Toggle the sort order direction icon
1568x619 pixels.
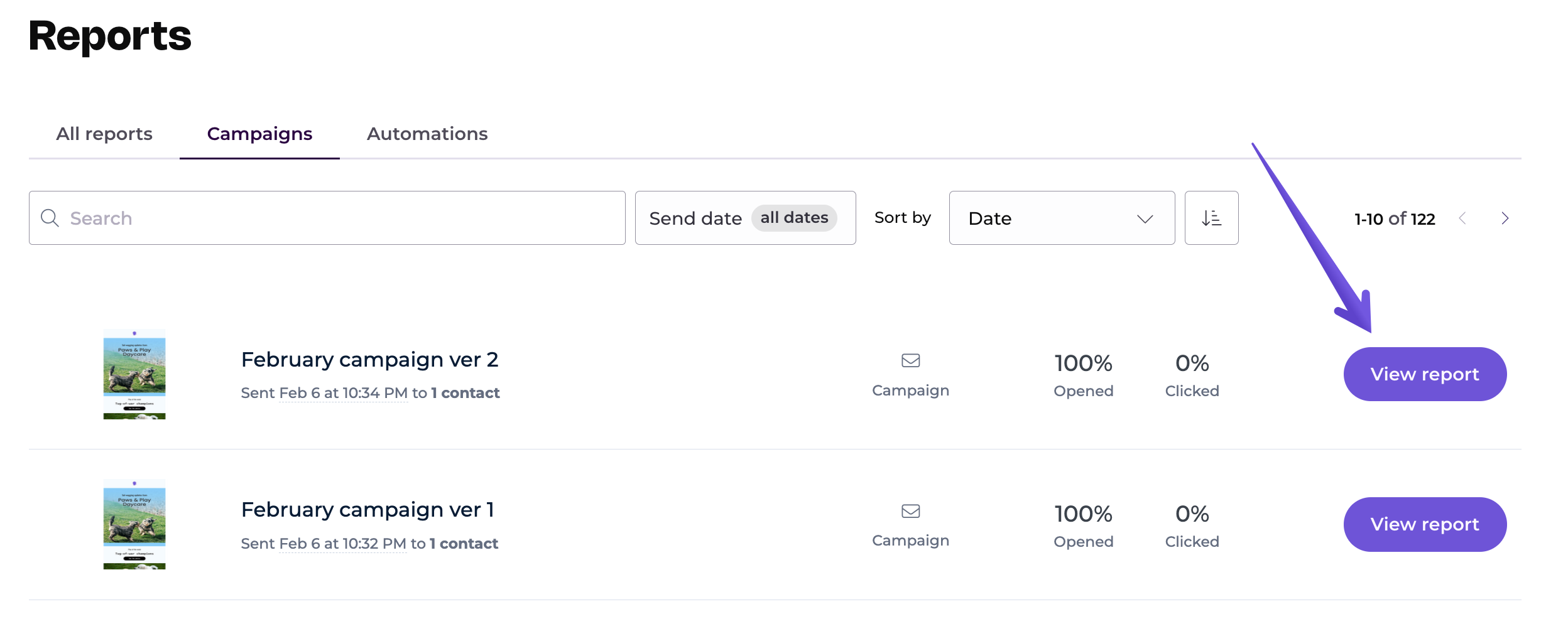tap(1211, 218)
